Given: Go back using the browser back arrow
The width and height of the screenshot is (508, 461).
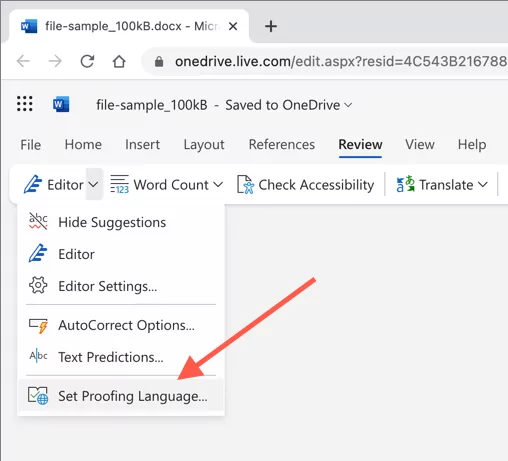Looking at the screenshot, I should (x=23, y=61).
